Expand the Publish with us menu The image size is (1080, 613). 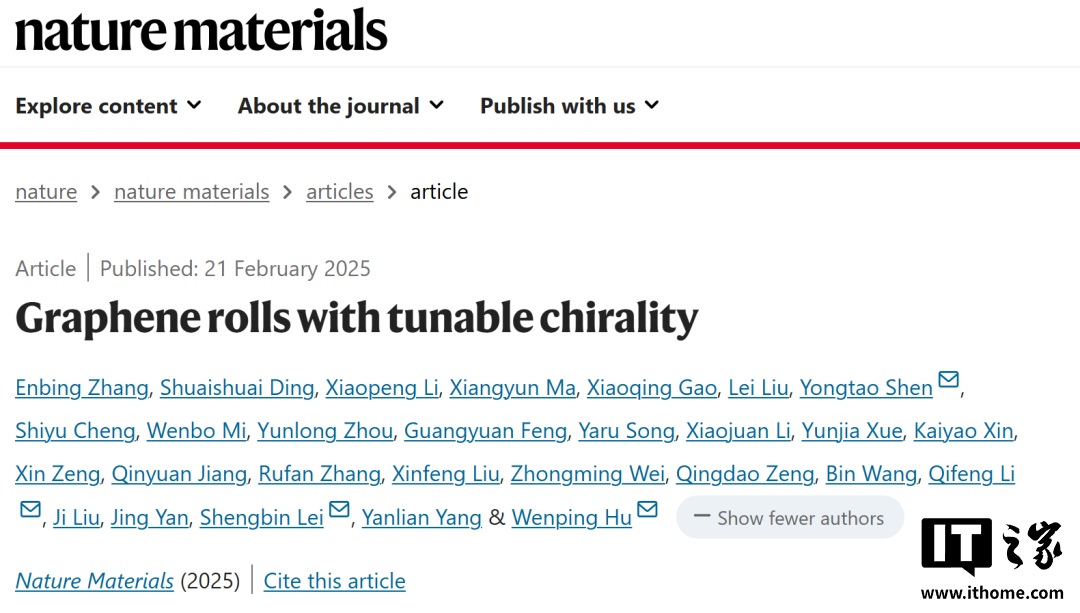tap(569, 106)
